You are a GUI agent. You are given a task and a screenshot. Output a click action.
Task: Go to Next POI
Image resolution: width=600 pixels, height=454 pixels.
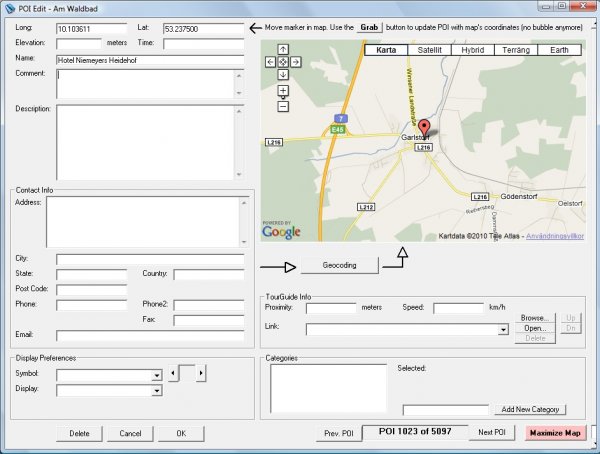tap(492, 433)
